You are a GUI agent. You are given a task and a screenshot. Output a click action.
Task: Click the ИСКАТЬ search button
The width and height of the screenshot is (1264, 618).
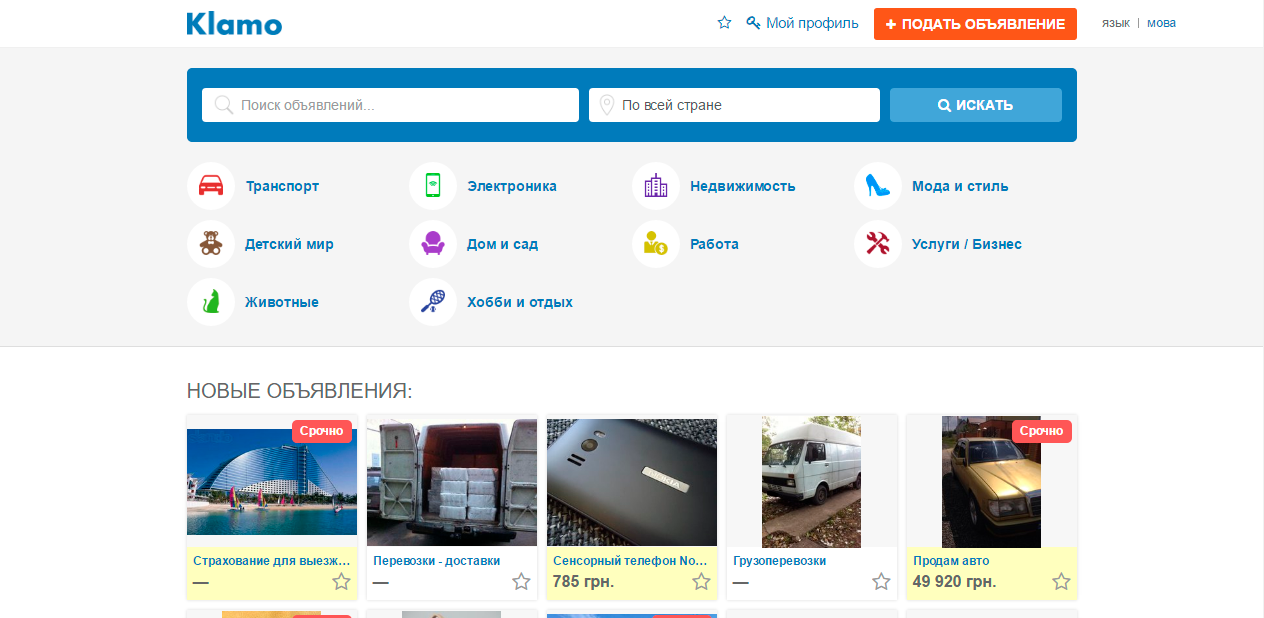coord(975,105)
